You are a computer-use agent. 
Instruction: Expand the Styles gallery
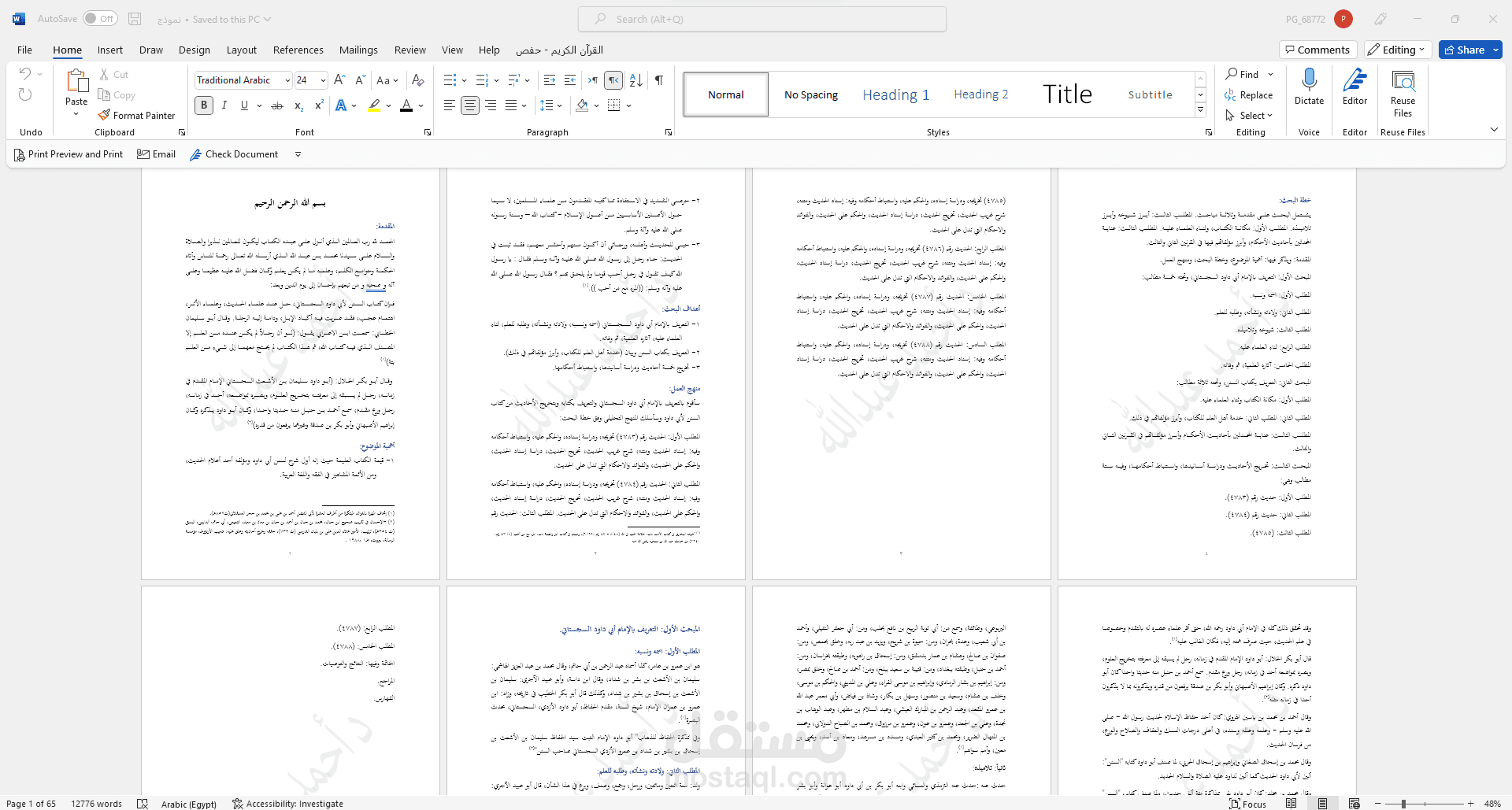1201,109
